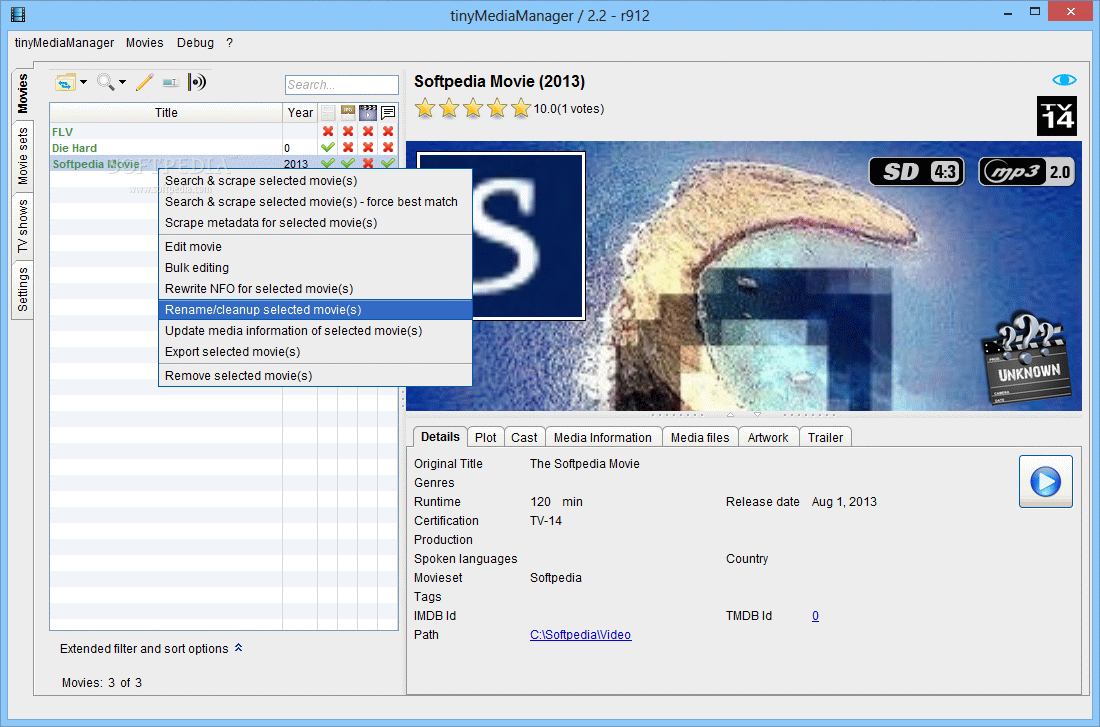This screenshot has height=727, width=1100.
Task: Click the NFO column header icon
Action: coord(328,112)
